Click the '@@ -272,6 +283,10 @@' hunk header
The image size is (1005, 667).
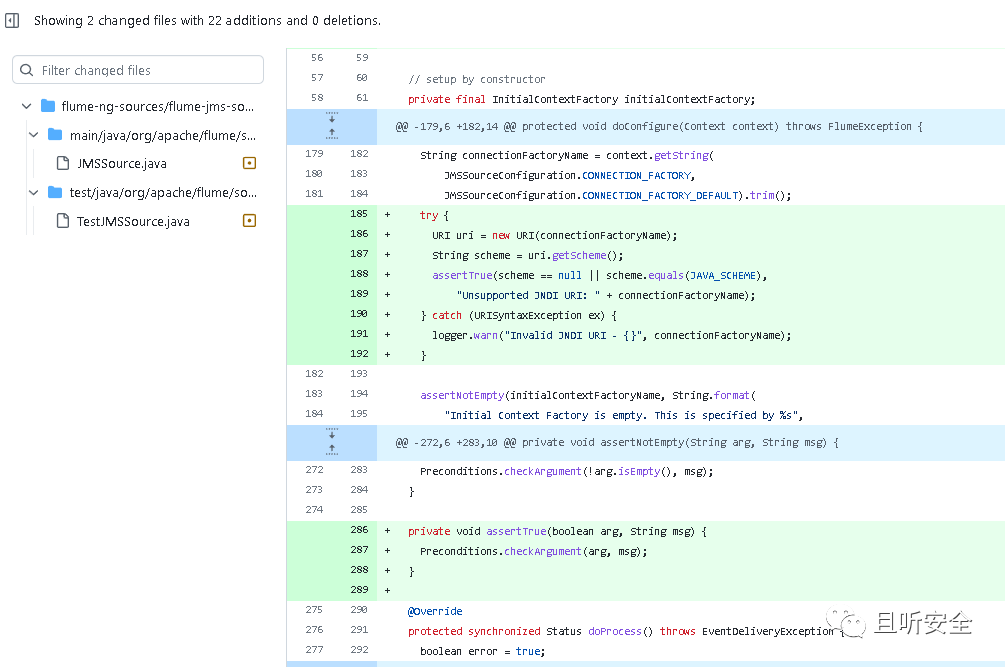coord(617,443)
